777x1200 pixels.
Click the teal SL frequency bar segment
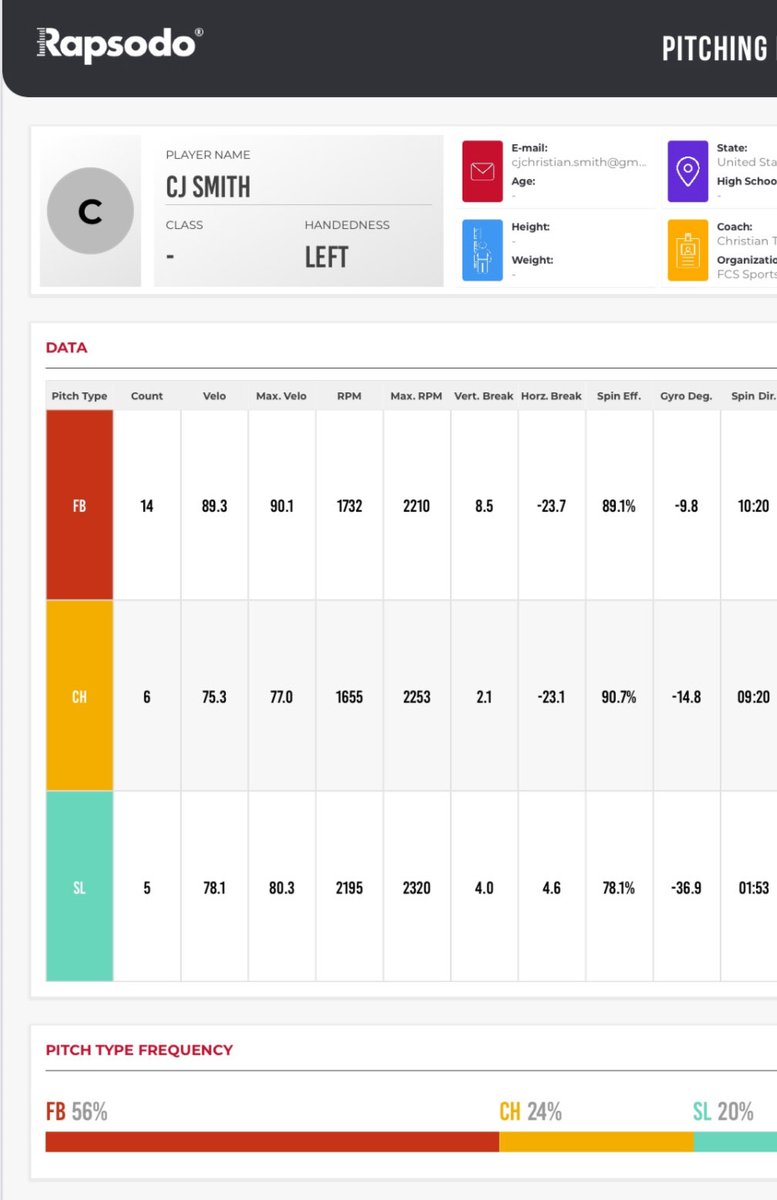pyautogui.click(x=735, y=1142)
